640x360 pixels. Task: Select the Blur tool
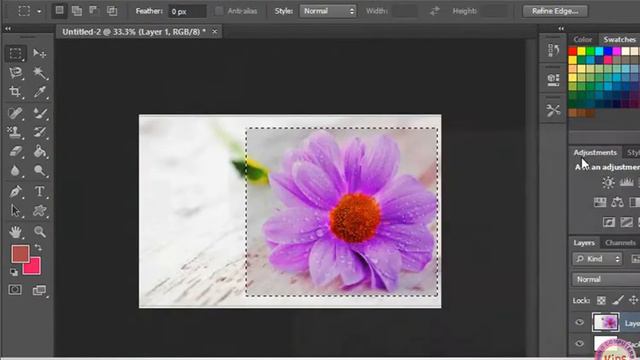[x=16, y=170]
